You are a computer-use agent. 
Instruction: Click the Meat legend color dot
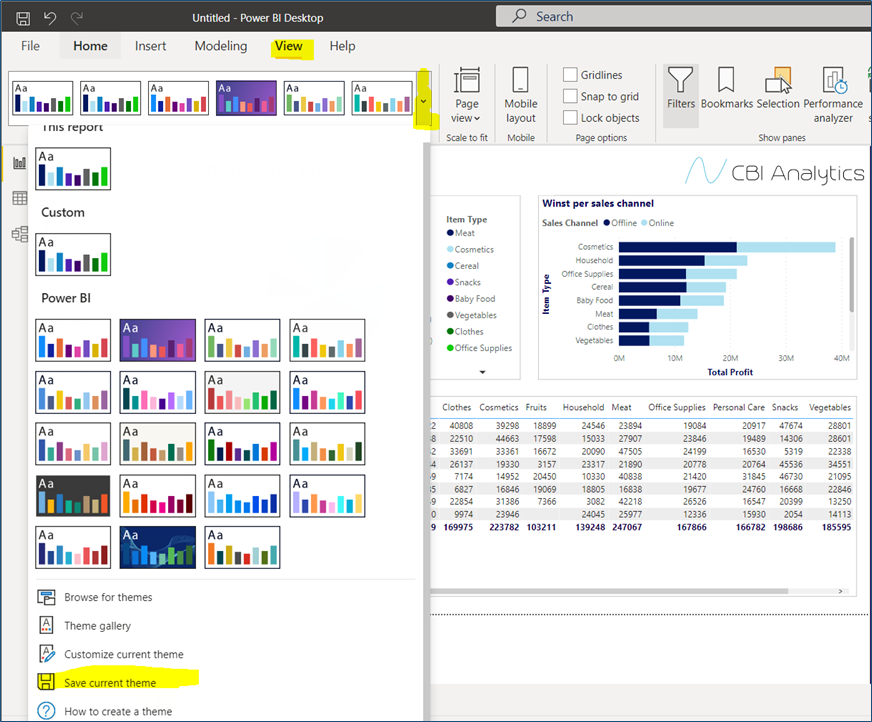450,233
